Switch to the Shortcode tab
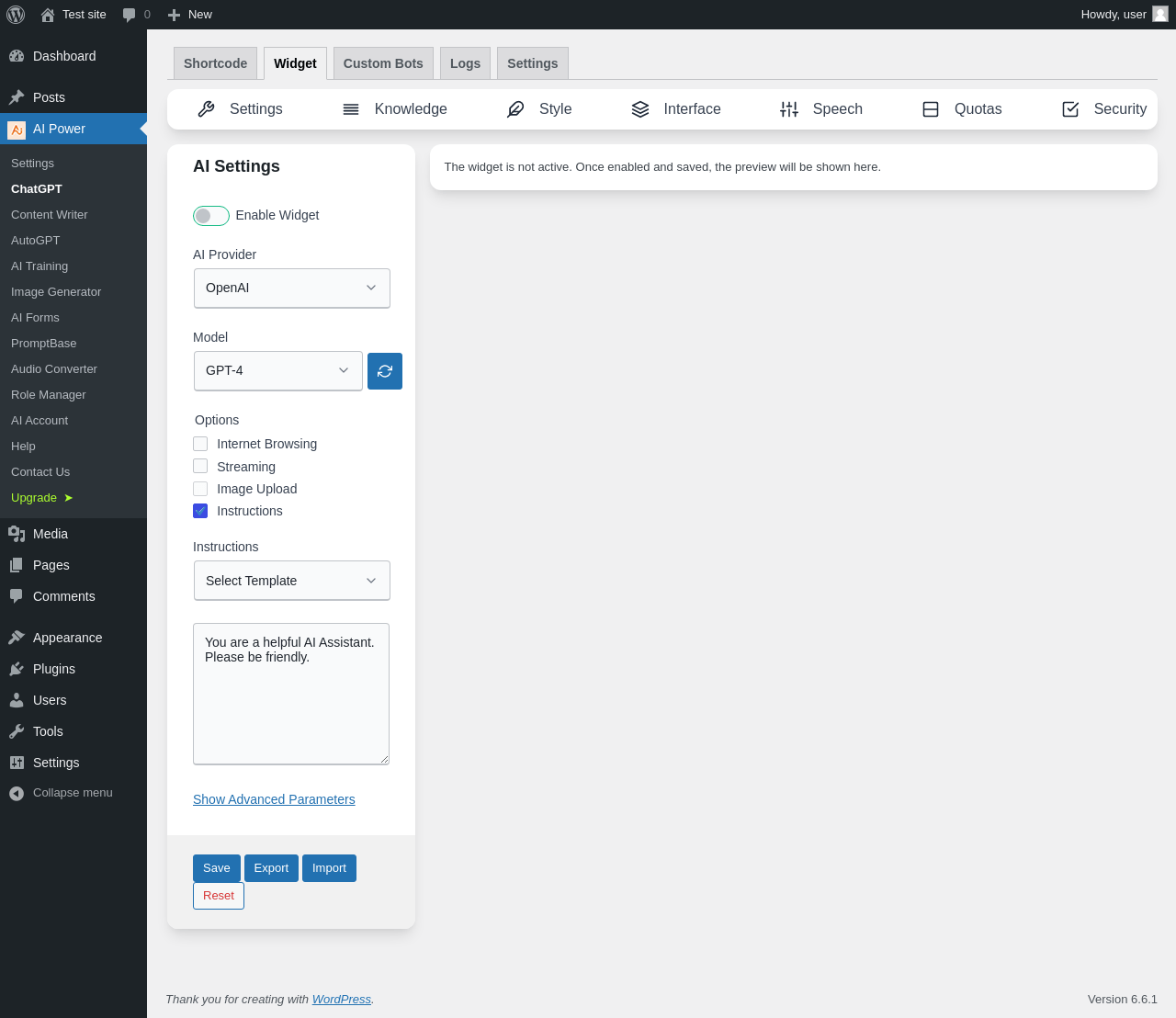This screenshot has width=1176, height=1018. [216, 63]
